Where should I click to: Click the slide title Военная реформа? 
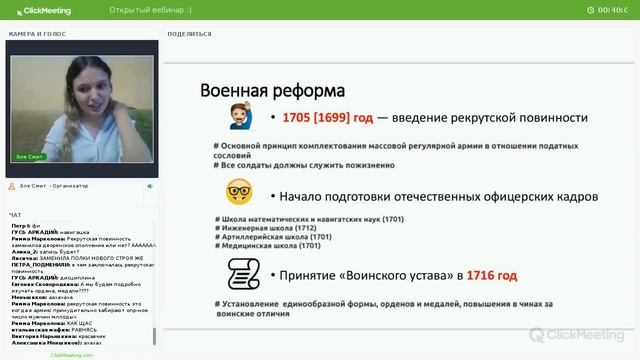(272, 91)
